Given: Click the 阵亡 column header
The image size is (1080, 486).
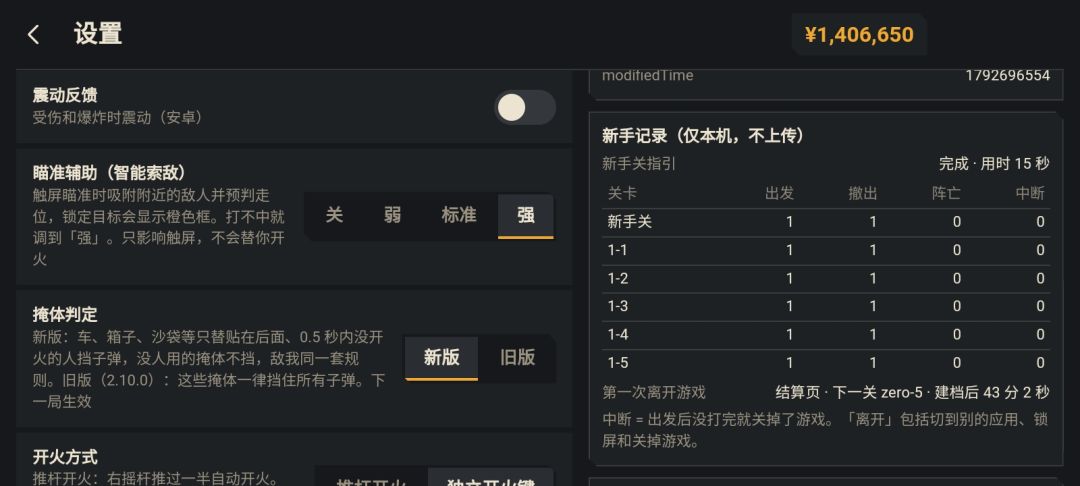Looking at the screenshot, I should tap(946, 193).
